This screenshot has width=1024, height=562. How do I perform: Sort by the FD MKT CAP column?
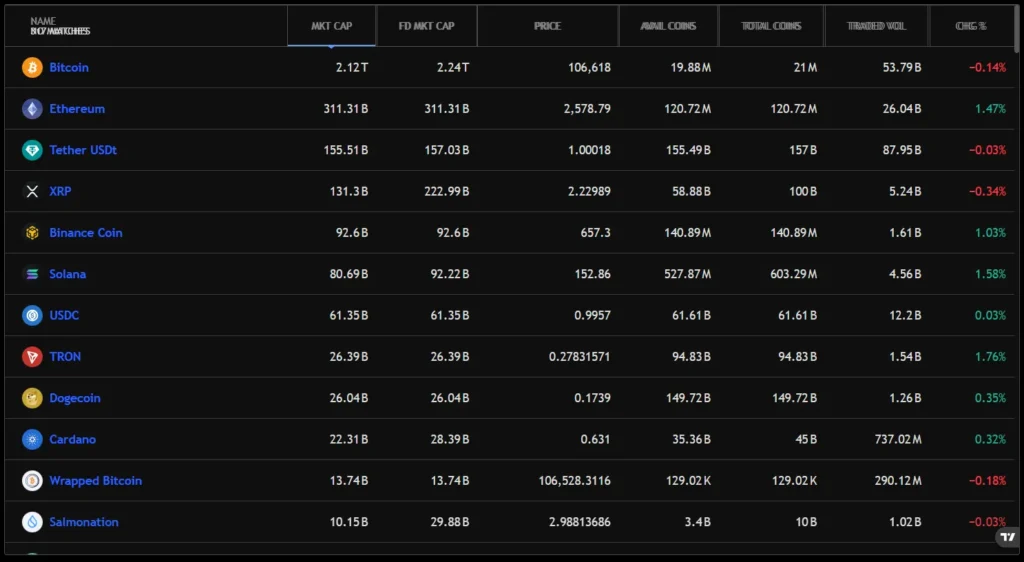[427, 26]
